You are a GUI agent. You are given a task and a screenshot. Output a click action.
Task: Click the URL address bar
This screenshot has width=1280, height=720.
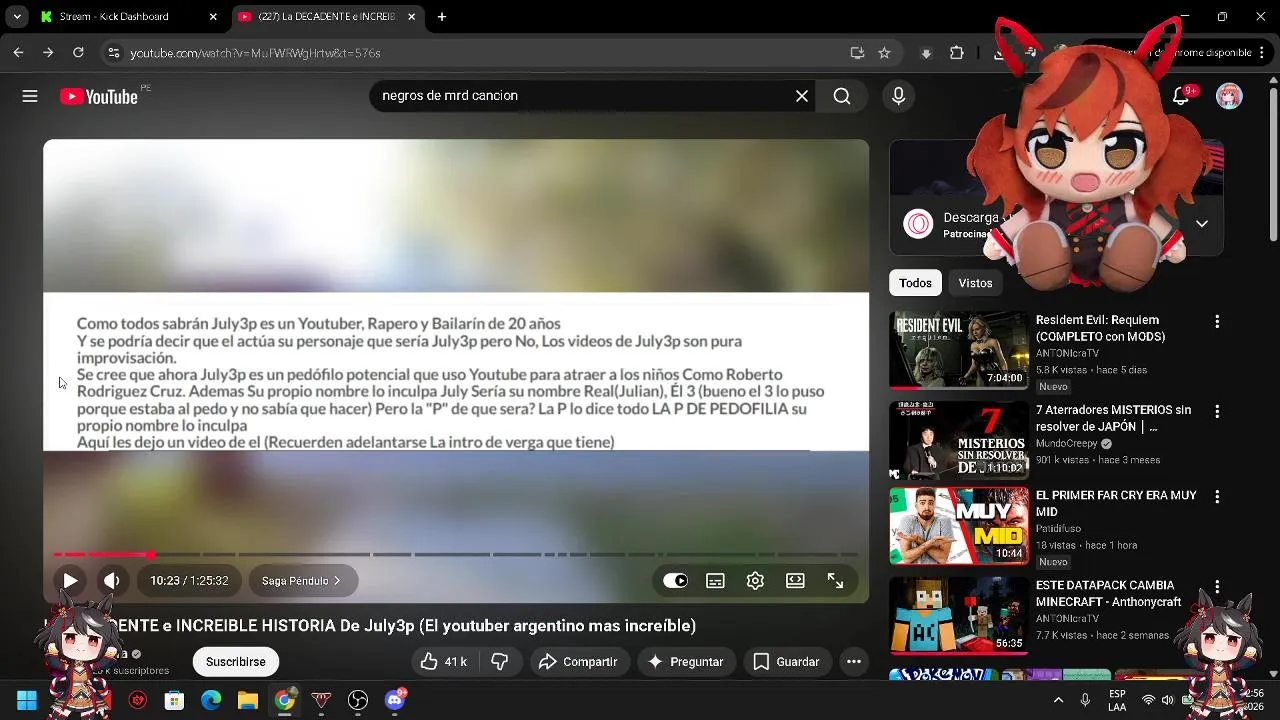[480, 53]
